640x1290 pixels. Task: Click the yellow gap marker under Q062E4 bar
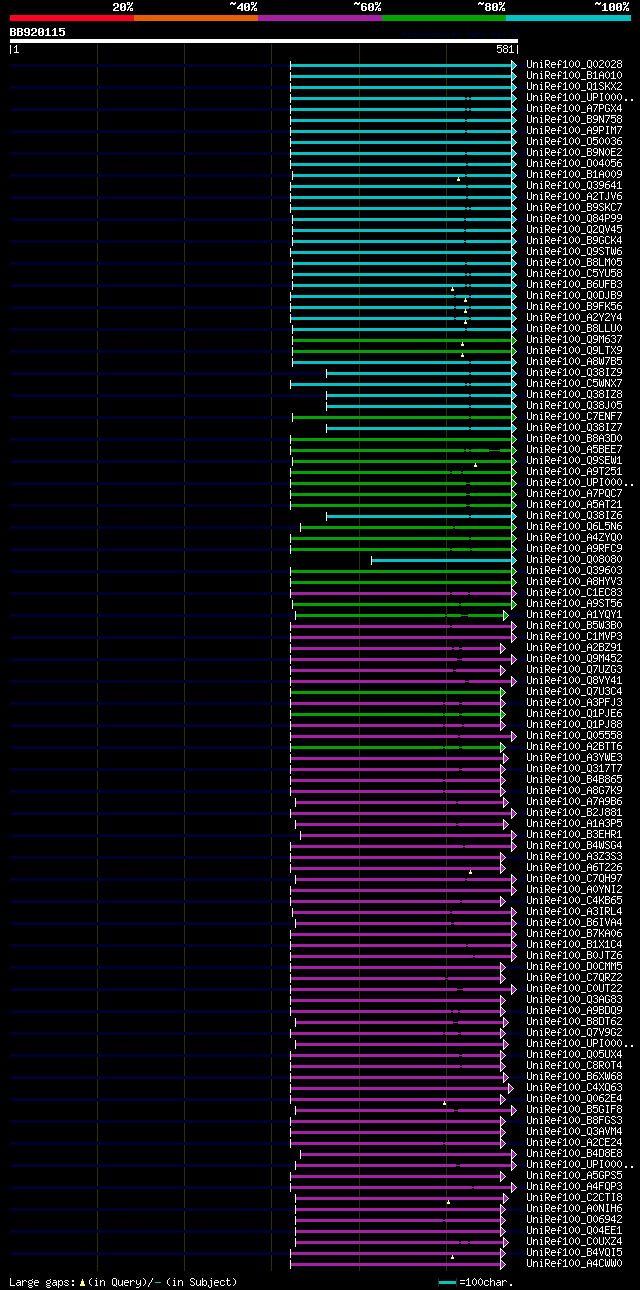tap(444, 1103)
